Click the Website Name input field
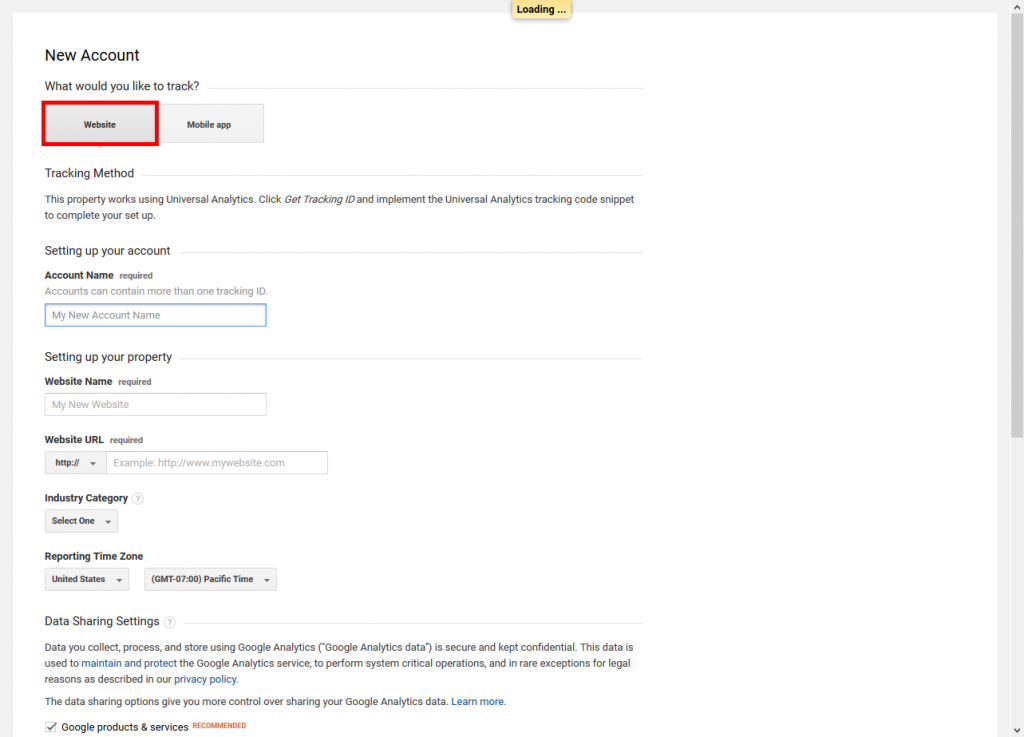 (155, 404)
